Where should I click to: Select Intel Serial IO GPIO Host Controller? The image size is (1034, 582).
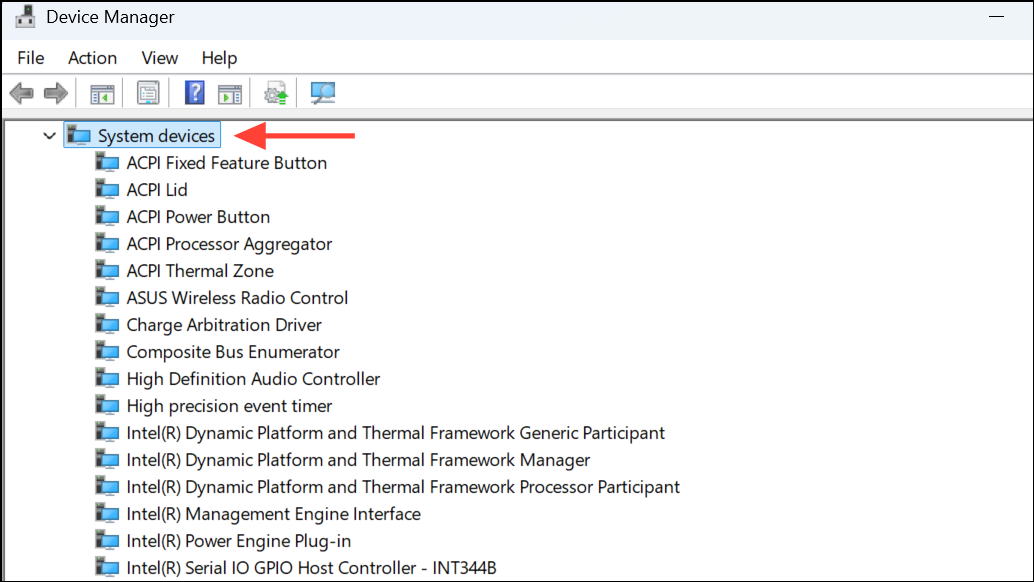click(x=311, y=568)
